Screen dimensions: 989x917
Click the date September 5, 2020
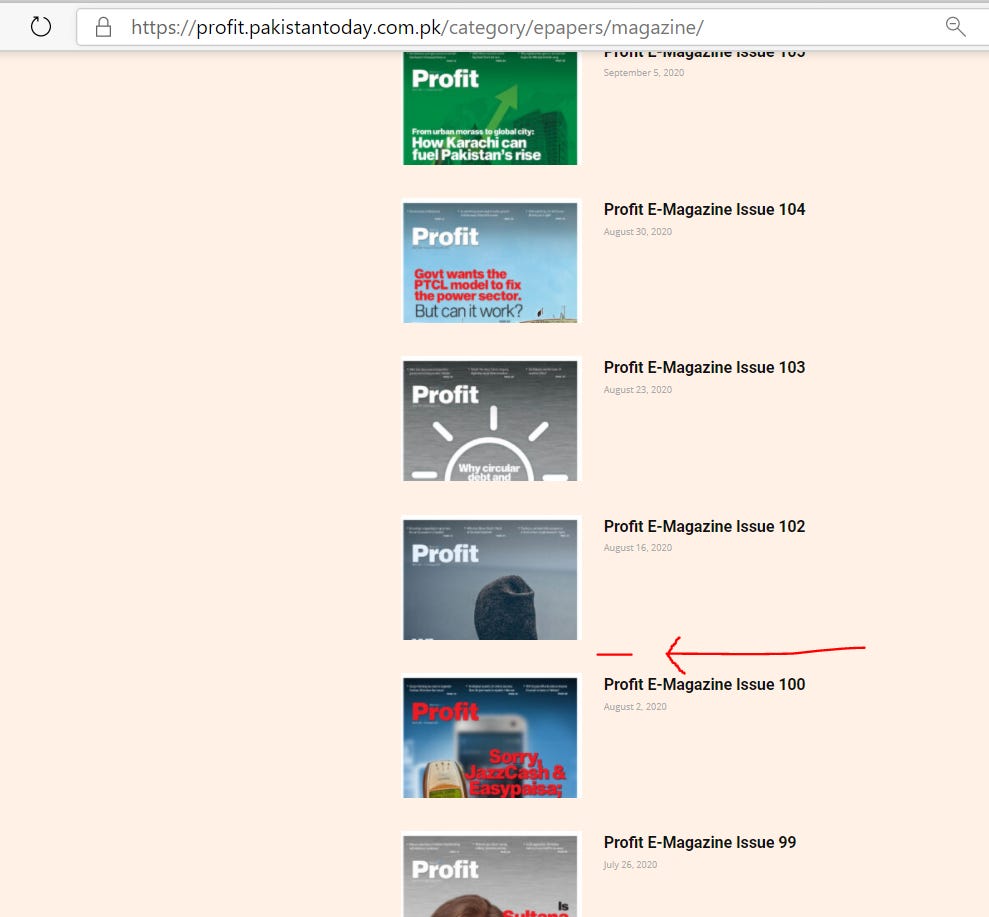[x=643, y=73]
